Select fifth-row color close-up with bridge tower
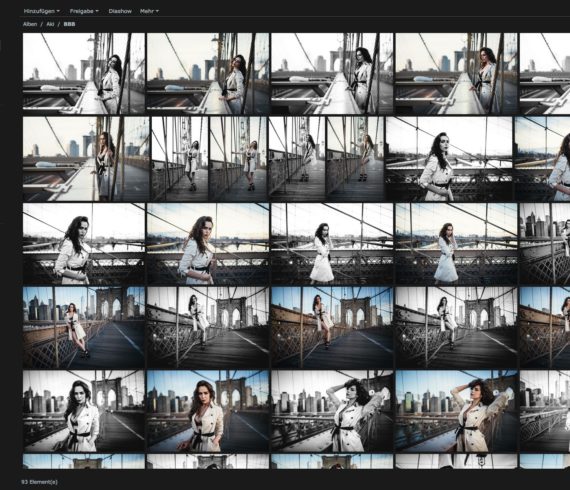Viewport: 570px width, 490px height. pyautogui.click(x=208, y=411)
